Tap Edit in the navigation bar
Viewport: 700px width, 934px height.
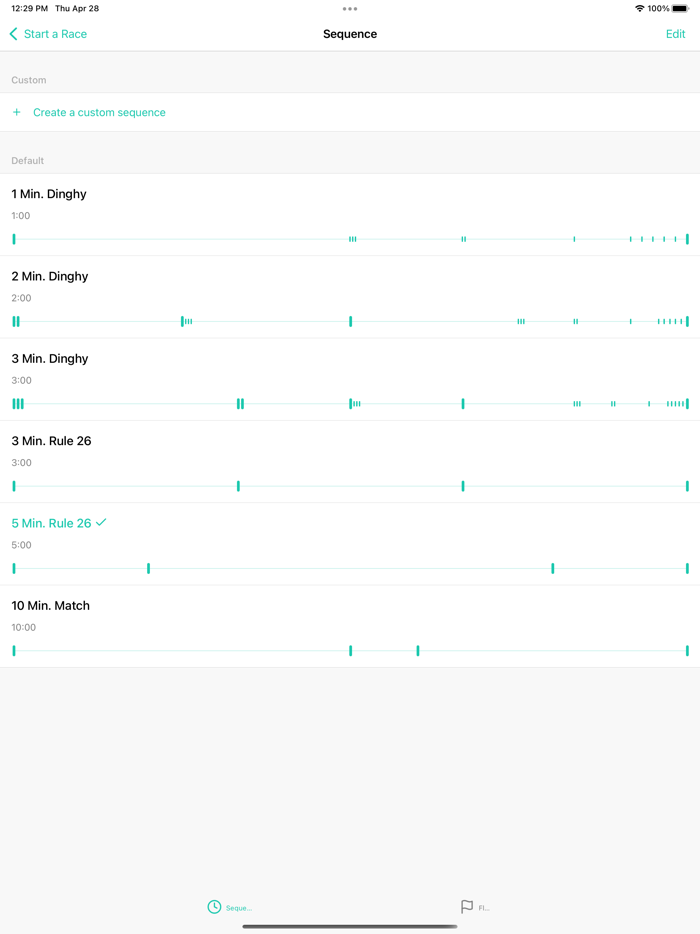point(675,34)
